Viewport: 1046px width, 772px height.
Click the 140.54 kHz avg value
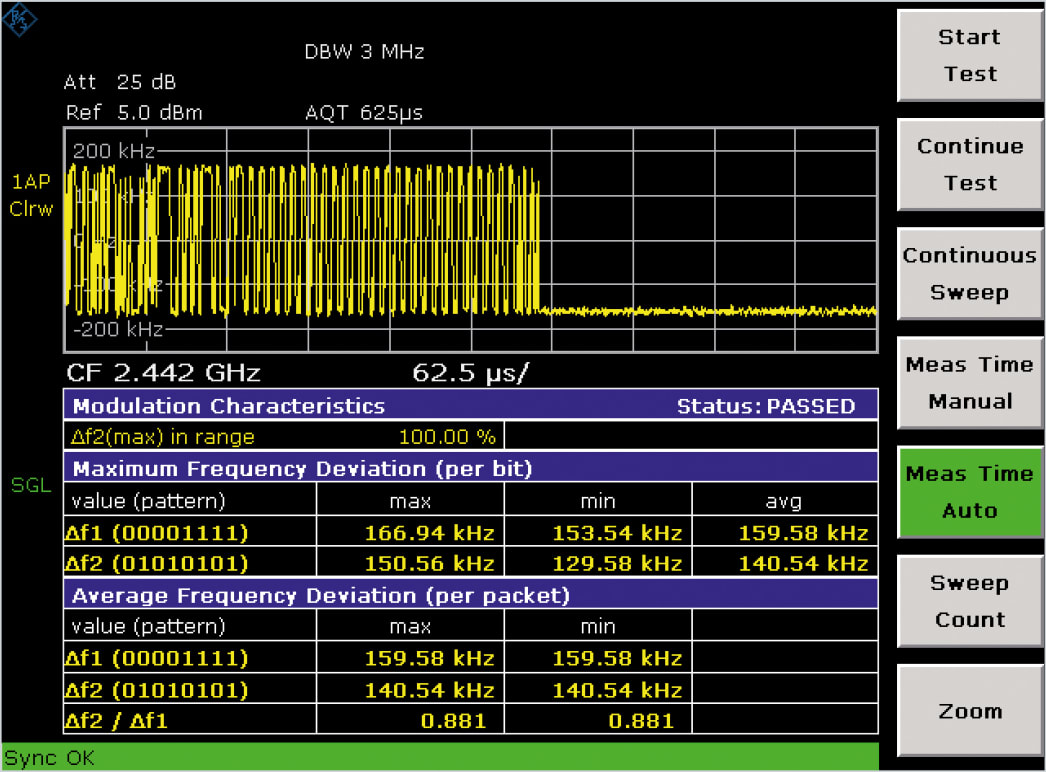pyautogui.click(x=803, y=564)
